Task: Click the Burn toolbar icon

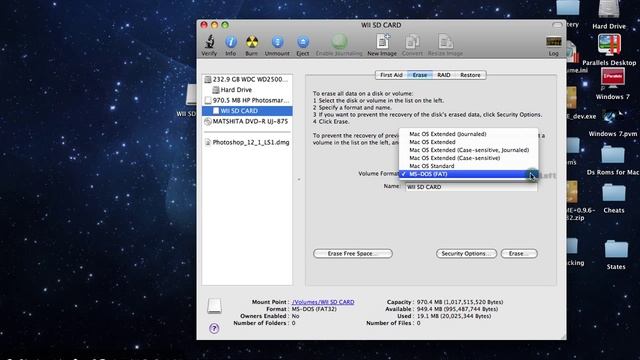Action: coord(252,42)
